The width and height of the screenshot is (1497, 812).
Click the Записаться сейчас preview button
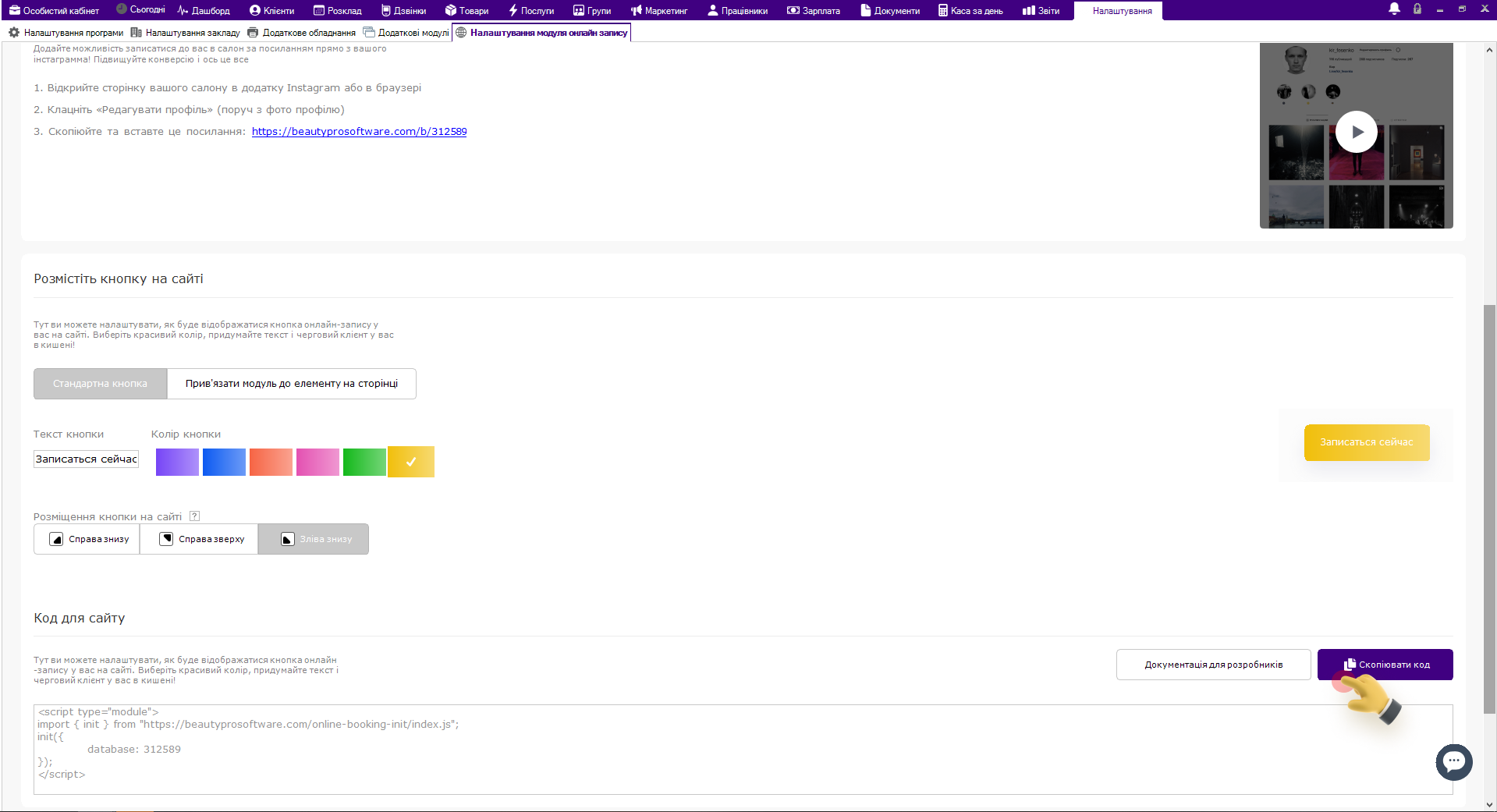pos(1367,442)
